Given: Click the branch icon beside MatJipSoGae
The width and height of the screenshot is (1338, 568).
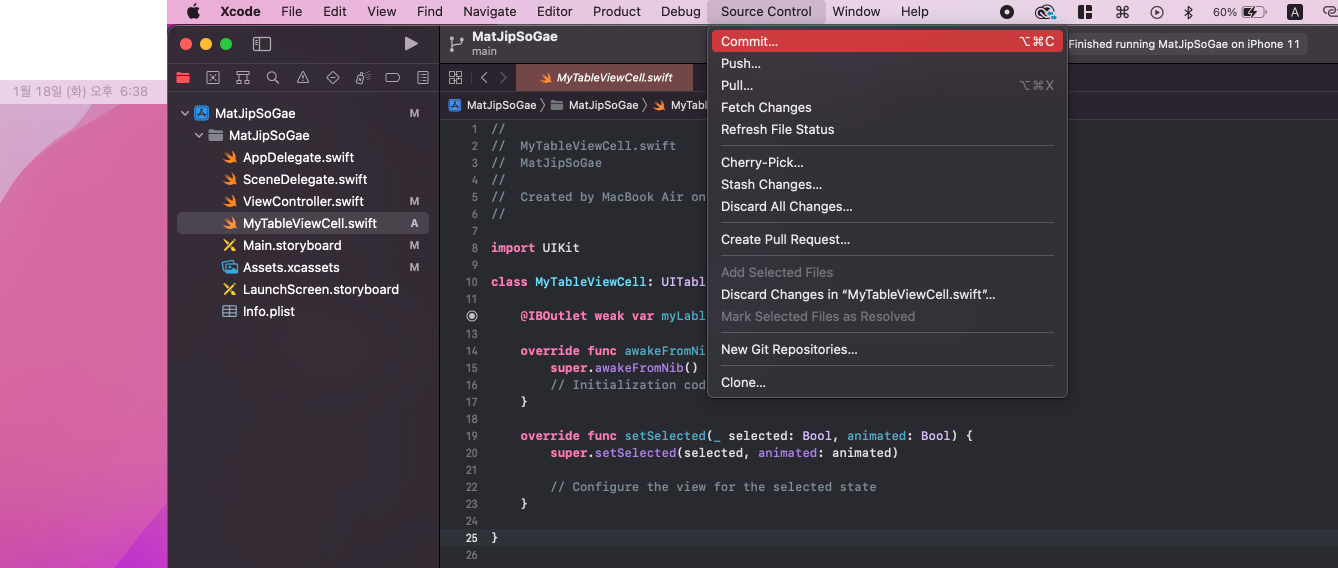Looking at the screenshot, I should [456, 43].
